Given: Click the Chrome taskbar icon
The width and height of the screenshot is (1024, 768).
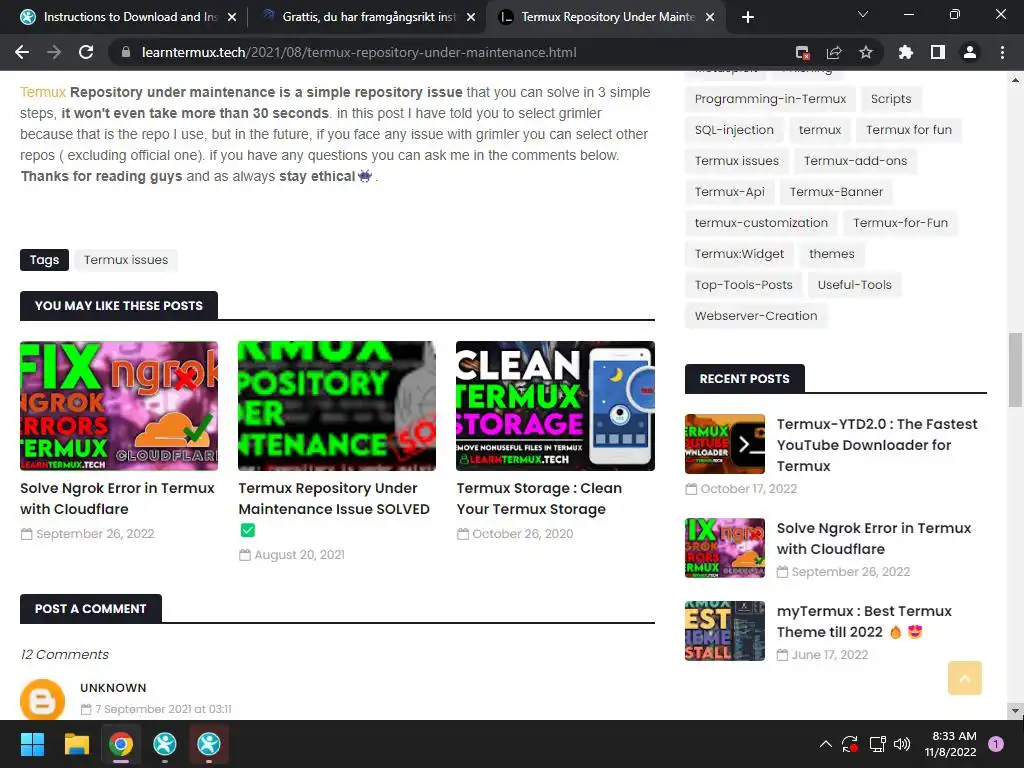Looking at the screenshot, I should [121, 744].
